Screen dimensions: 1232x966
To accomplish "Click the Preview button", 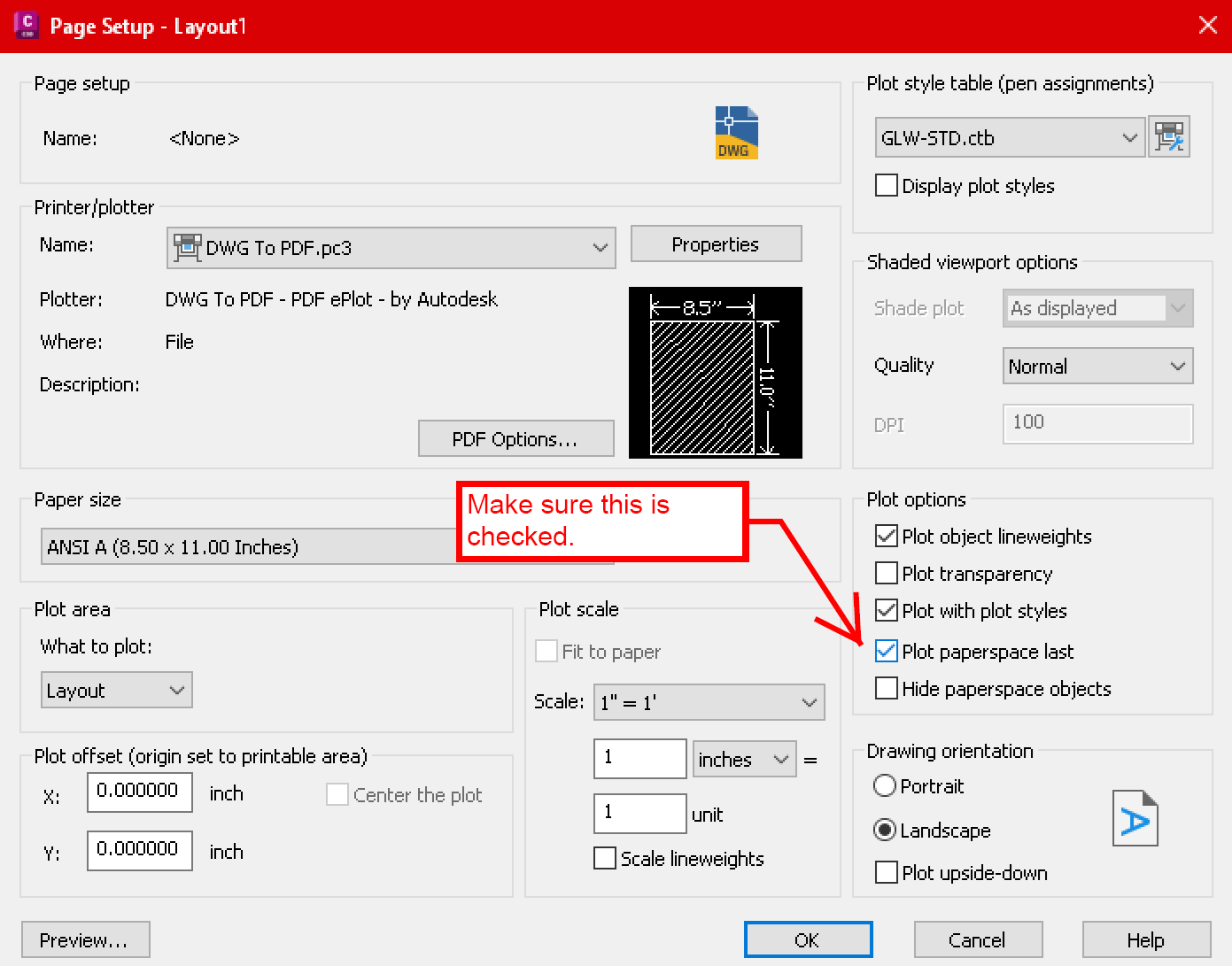I will (x=85, y=939).
